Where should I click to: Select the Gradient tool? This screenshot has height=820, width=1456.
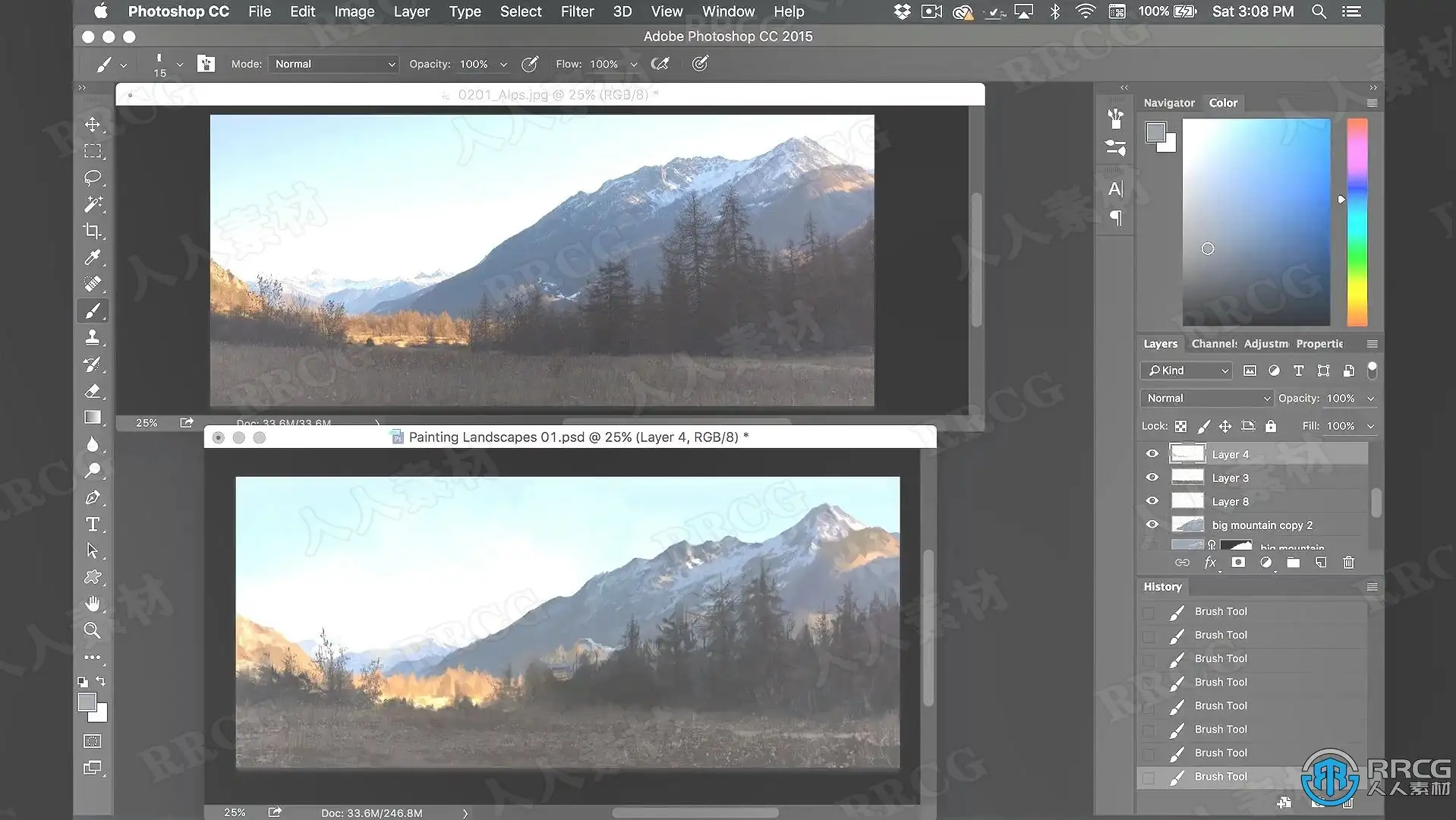pos(93,418)
